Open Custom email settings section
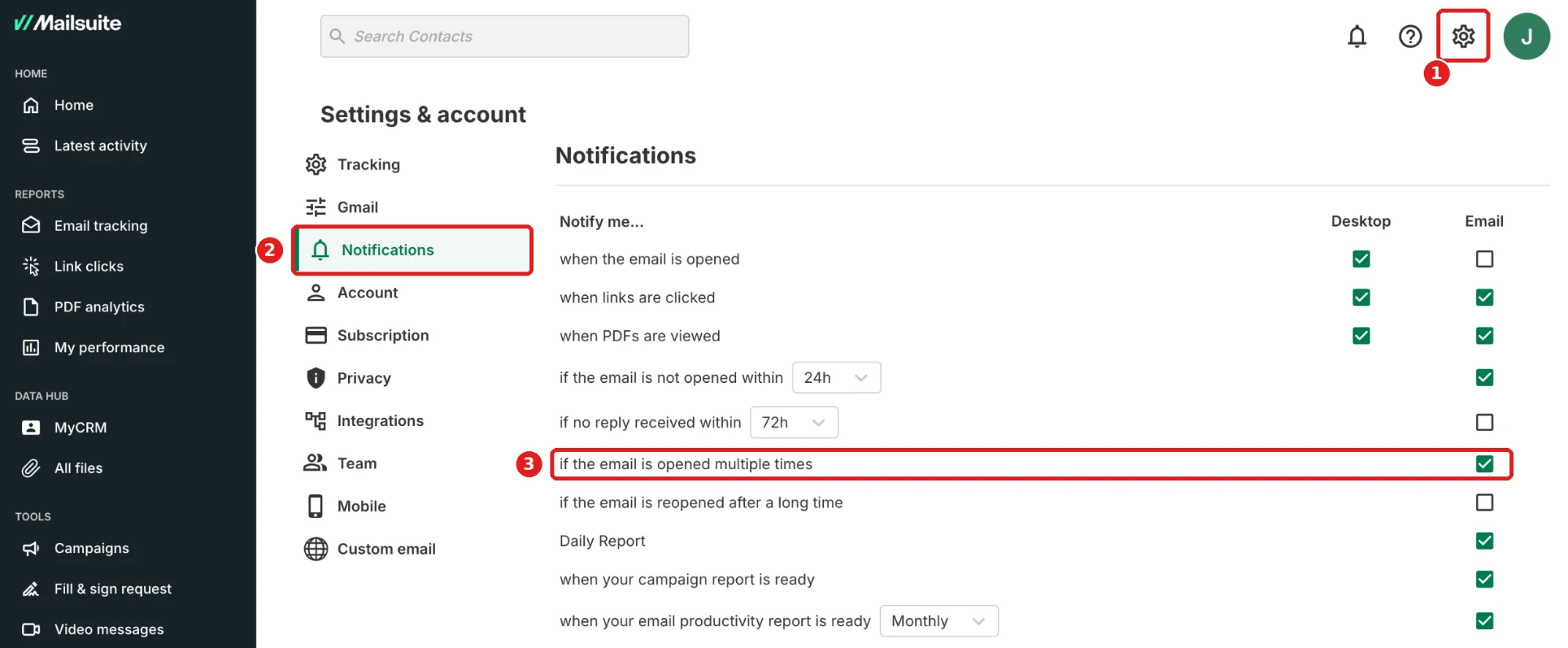The width and height of the screenshot is (1568, 648). 387,549
